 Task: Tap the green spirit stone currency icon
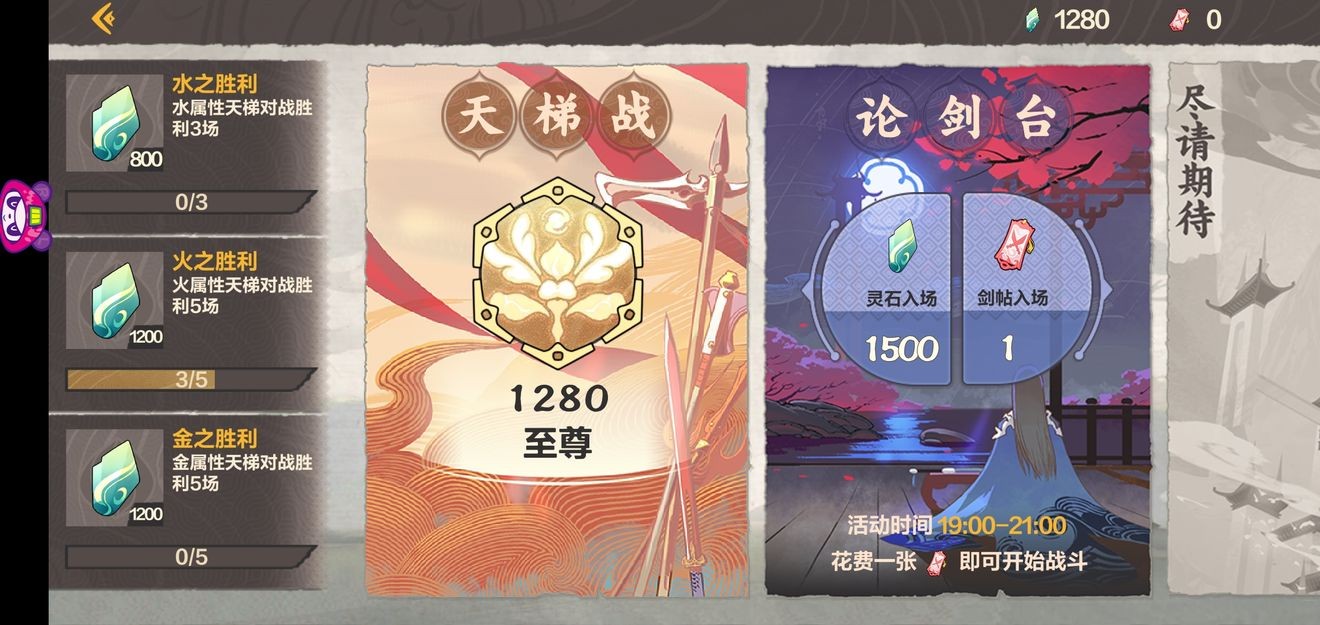tap(1034, 19)
